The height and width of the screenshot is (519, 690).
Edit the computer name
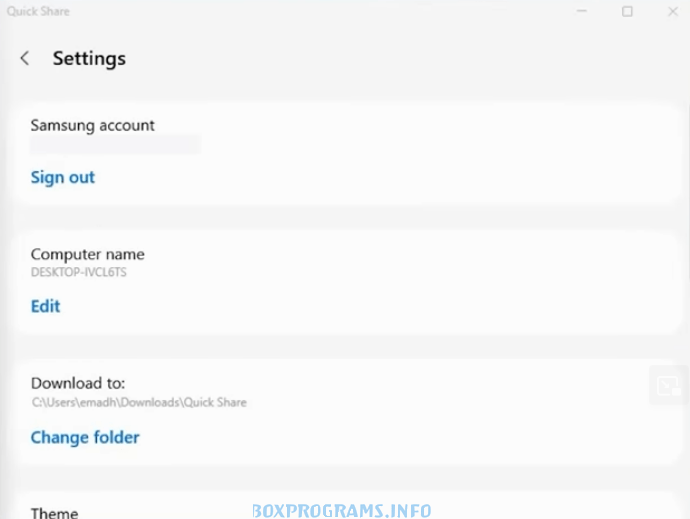click(x=45, y=306)
